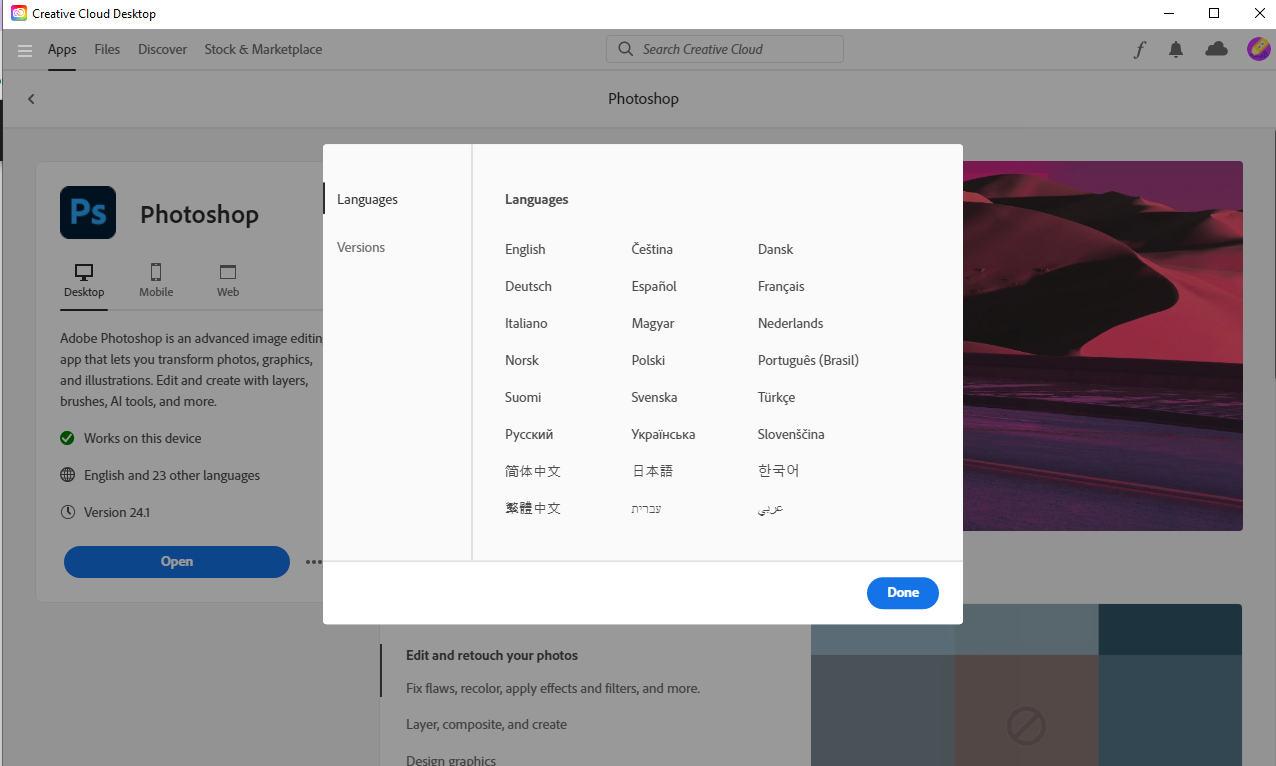
Task: Click the Creative Cloud logo in title bar
Action: 19,14
